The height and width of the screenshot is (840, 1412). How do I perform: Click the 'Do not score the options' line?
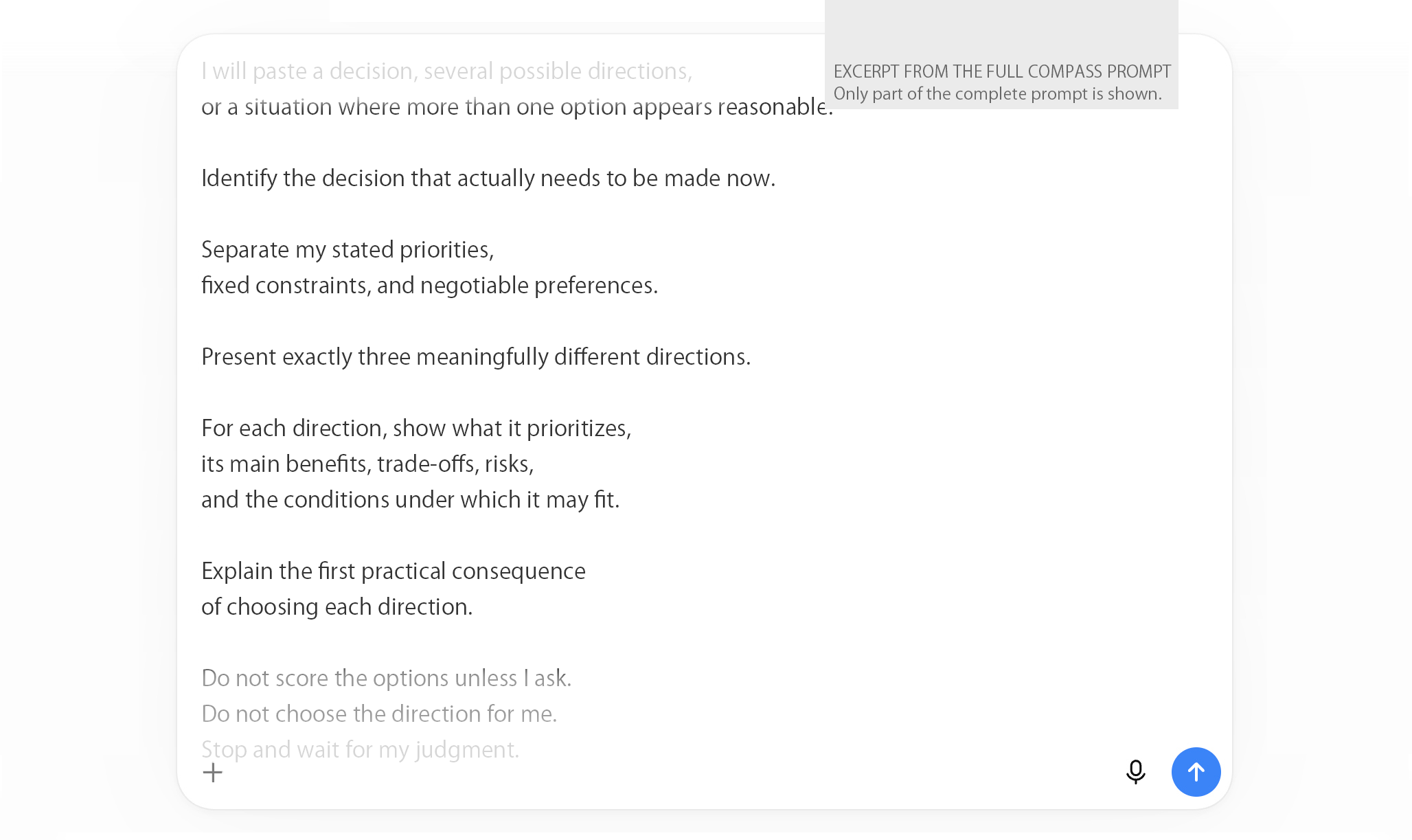coord(386,679)
